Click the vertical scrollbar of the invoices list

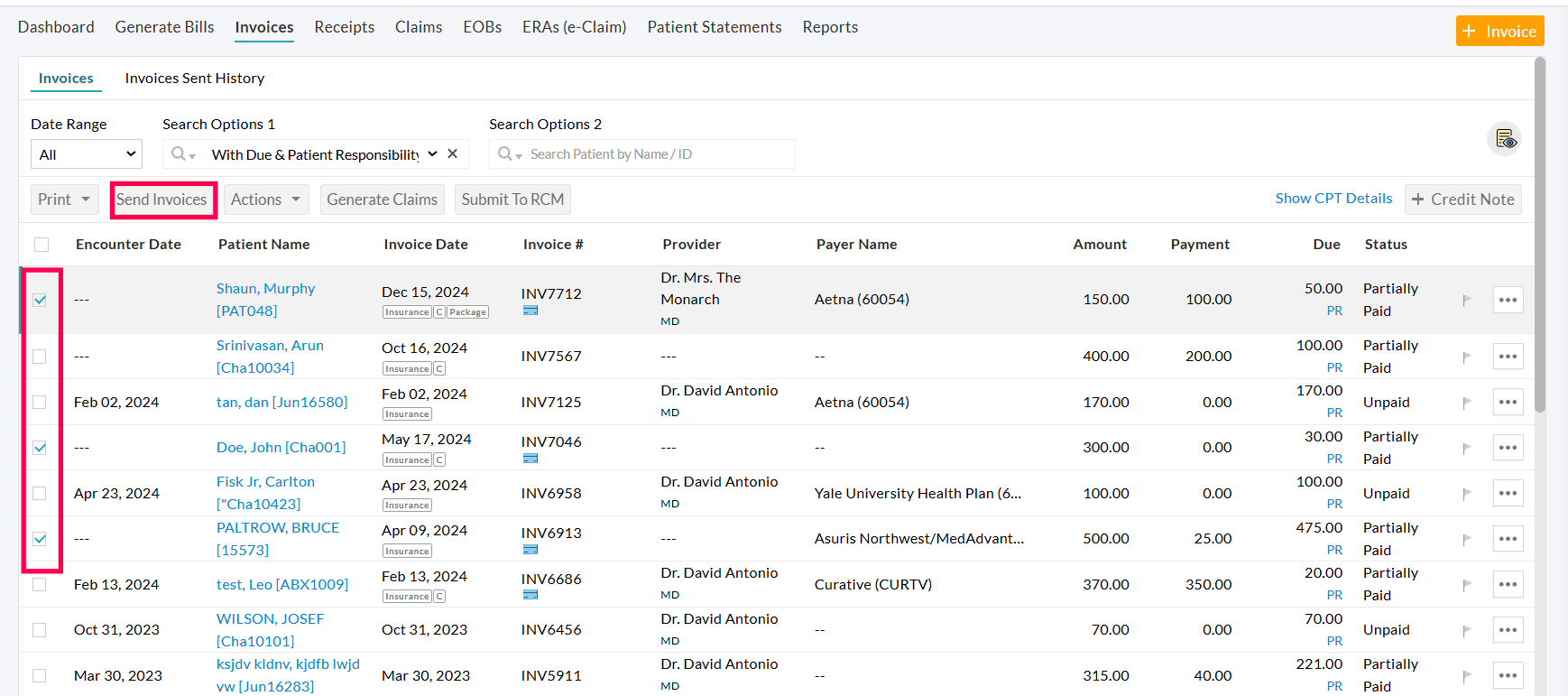[x=1540, y=235]
